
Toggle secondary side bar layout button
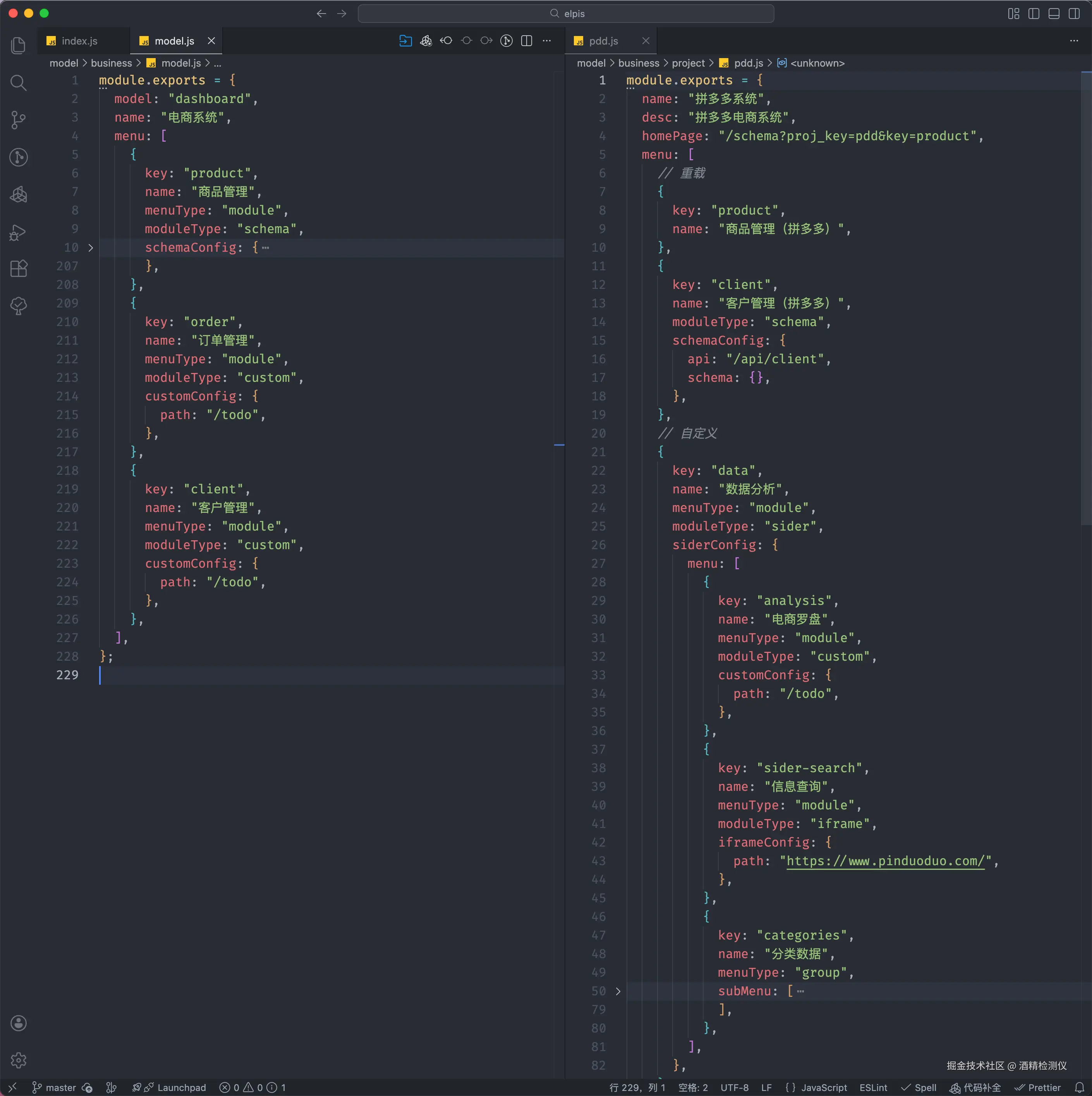click(x=1074, y=14)
